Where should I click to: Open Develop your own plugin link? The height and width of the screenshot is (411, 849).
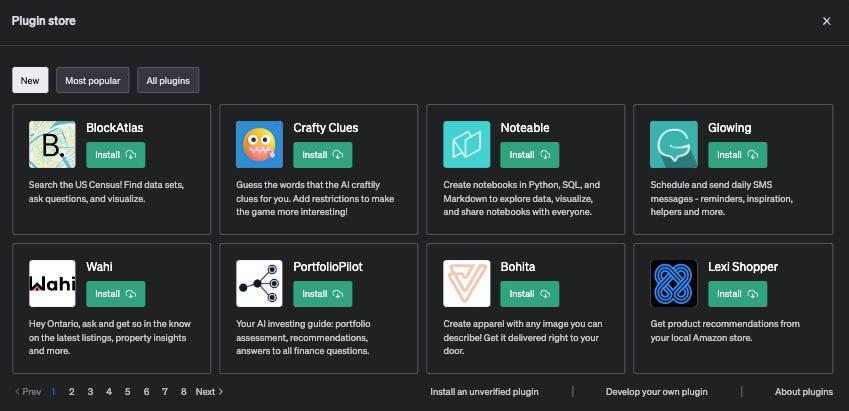coord(656,392)
